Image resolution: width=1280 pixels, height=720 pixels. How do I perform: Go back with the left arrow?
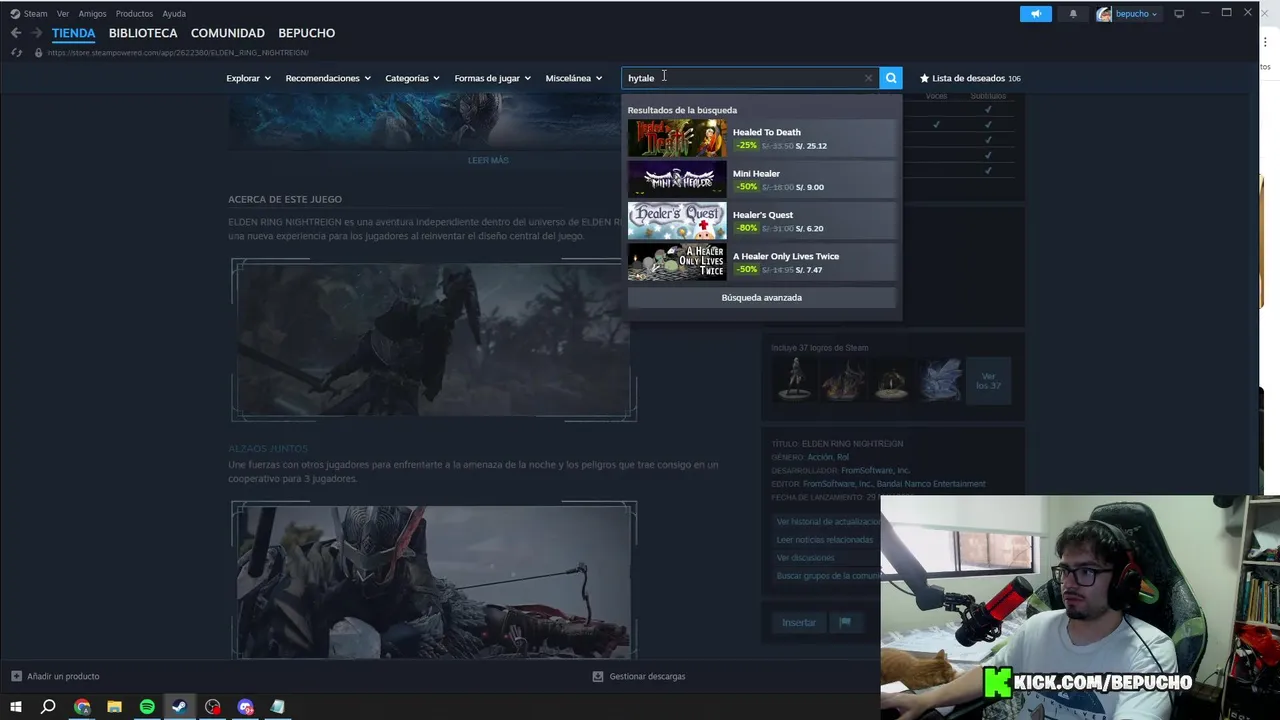[16, 33]
